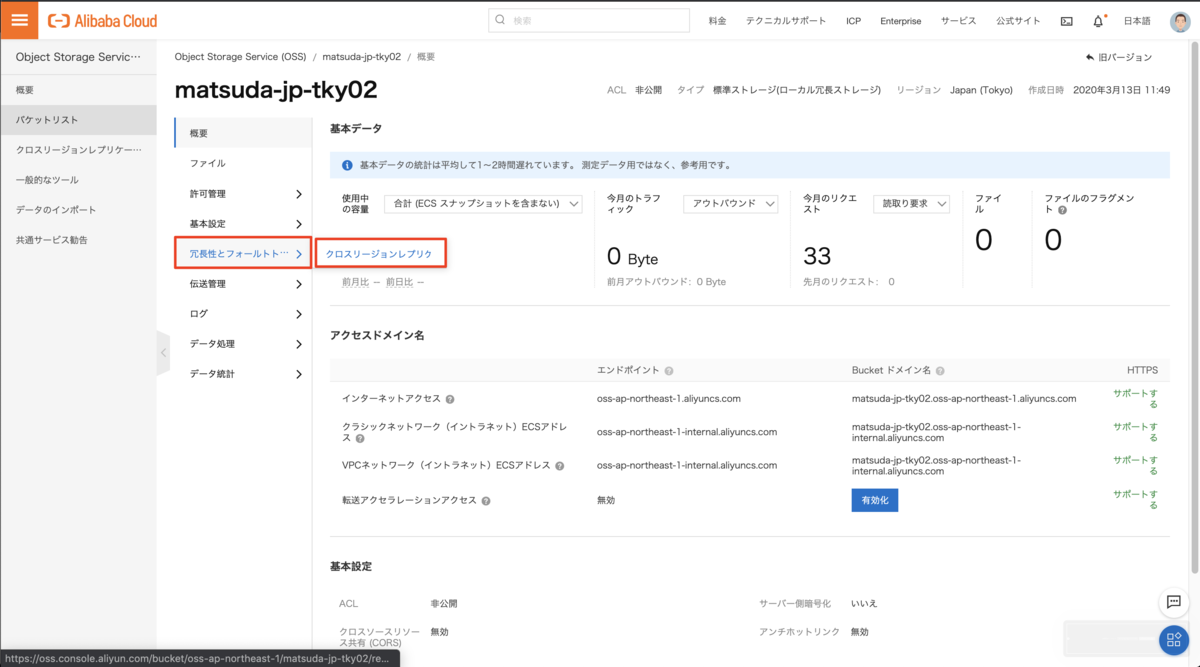Image resolution: width=1200 pixels, height=667 pixels.
Task: Open the 読取り要求 request dropdown
Action: pyautogui.click(x=910, y=204)
